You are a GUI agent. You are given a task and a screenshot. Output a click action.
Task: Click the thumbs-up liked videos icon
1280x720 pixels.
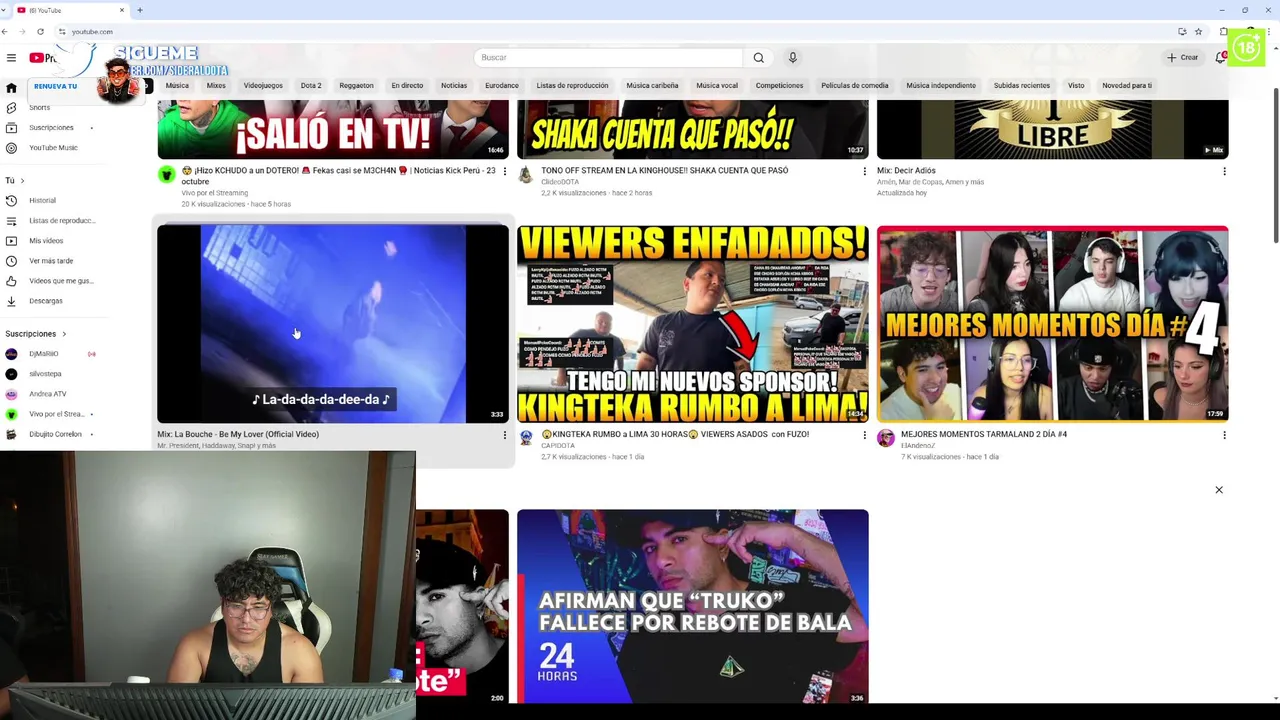coord(11,281)
